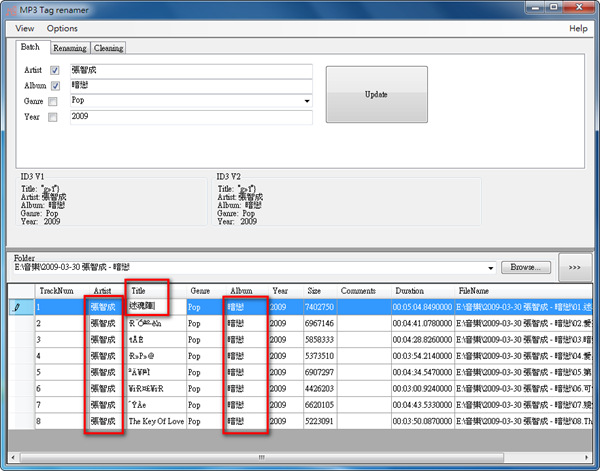600x471 pixels.
Task: Switch to the Cleaning tab
Action: [108, 47]
